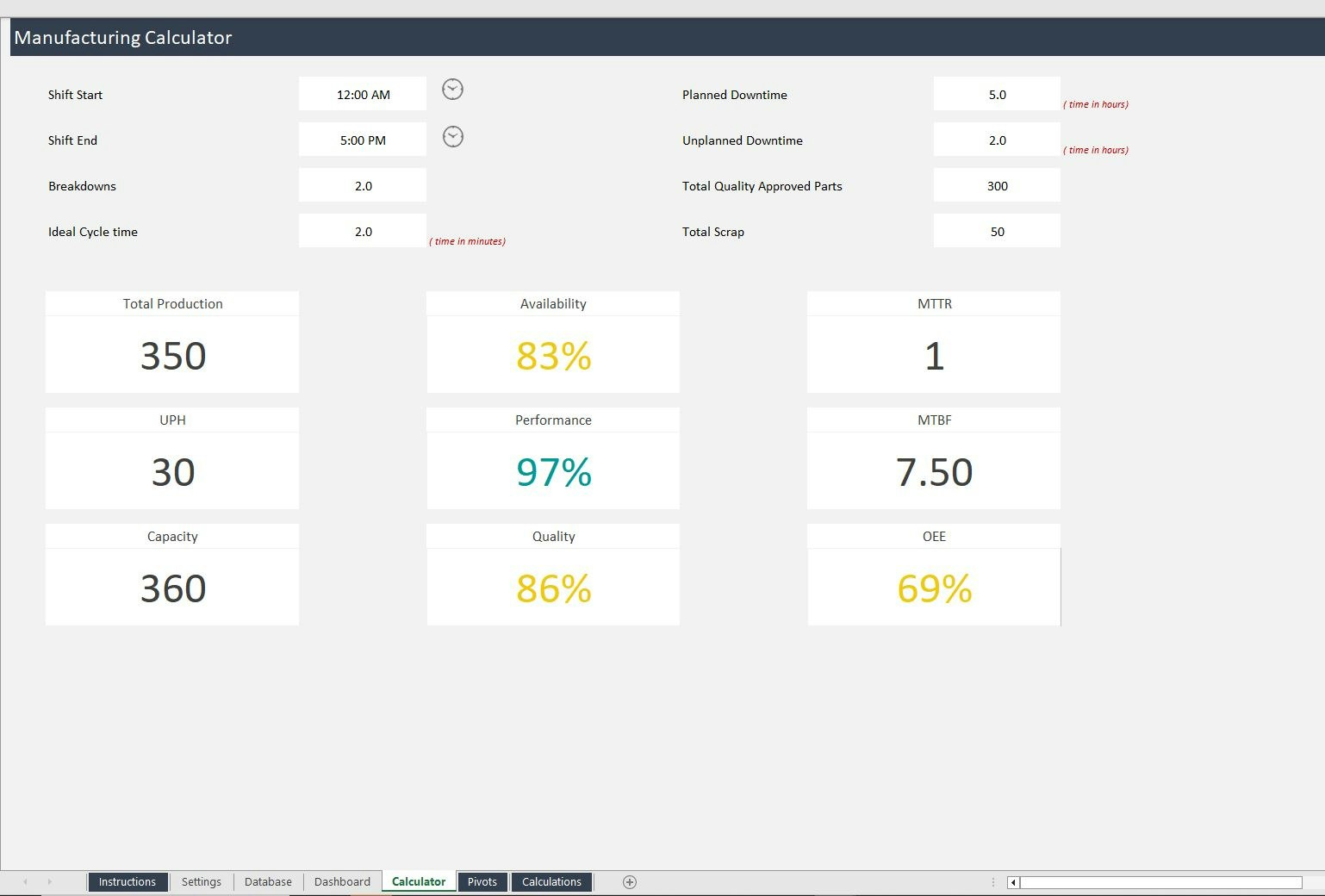Select the Total Scrap value field
The image size is (1325, 896).
(x=997, y=231)
